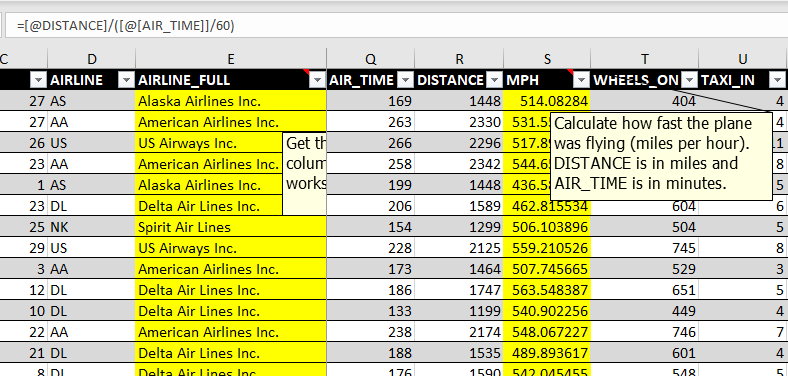Select WHEELS_ON cell 449
788x376 pixels.
coord(645,311)
